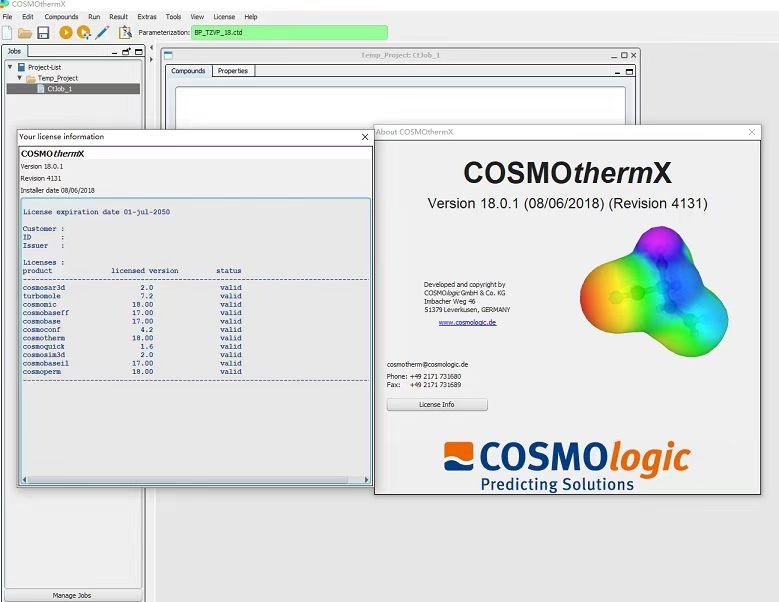Detach the Jobs panel with undock icon
Screen dimensions: 779x602
coord(127,51)
